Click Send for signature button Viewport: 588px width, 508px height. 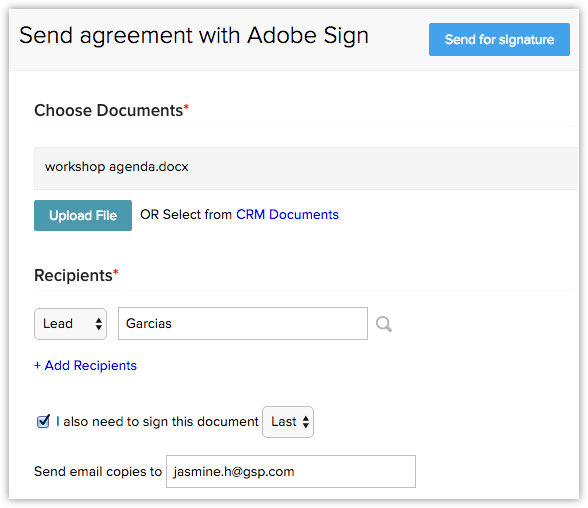pos(499,39)
